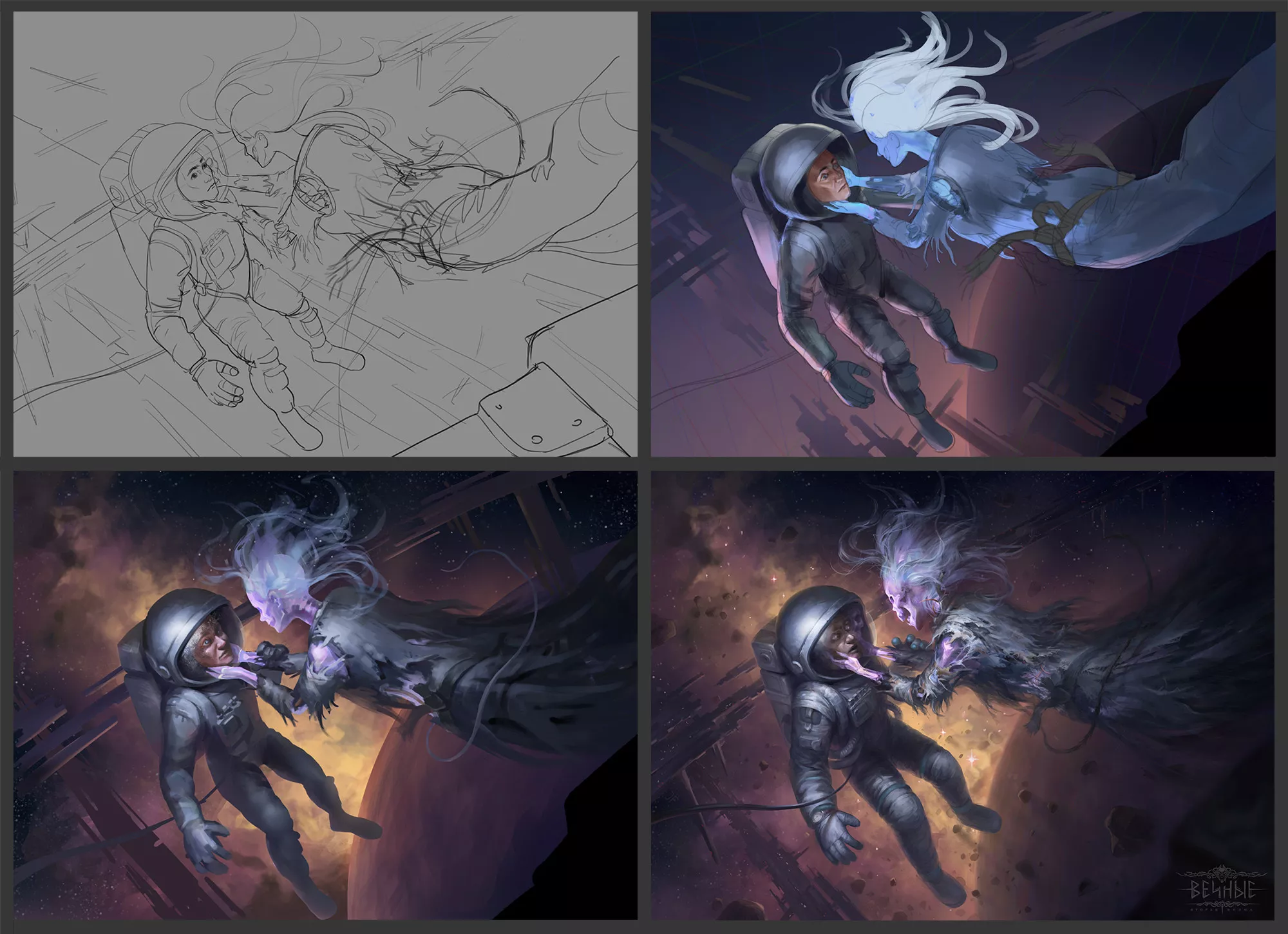Viewport: 1288px width, 934px height.
Task: Open the bottom-left rendered painting panel
Action: 325,696
